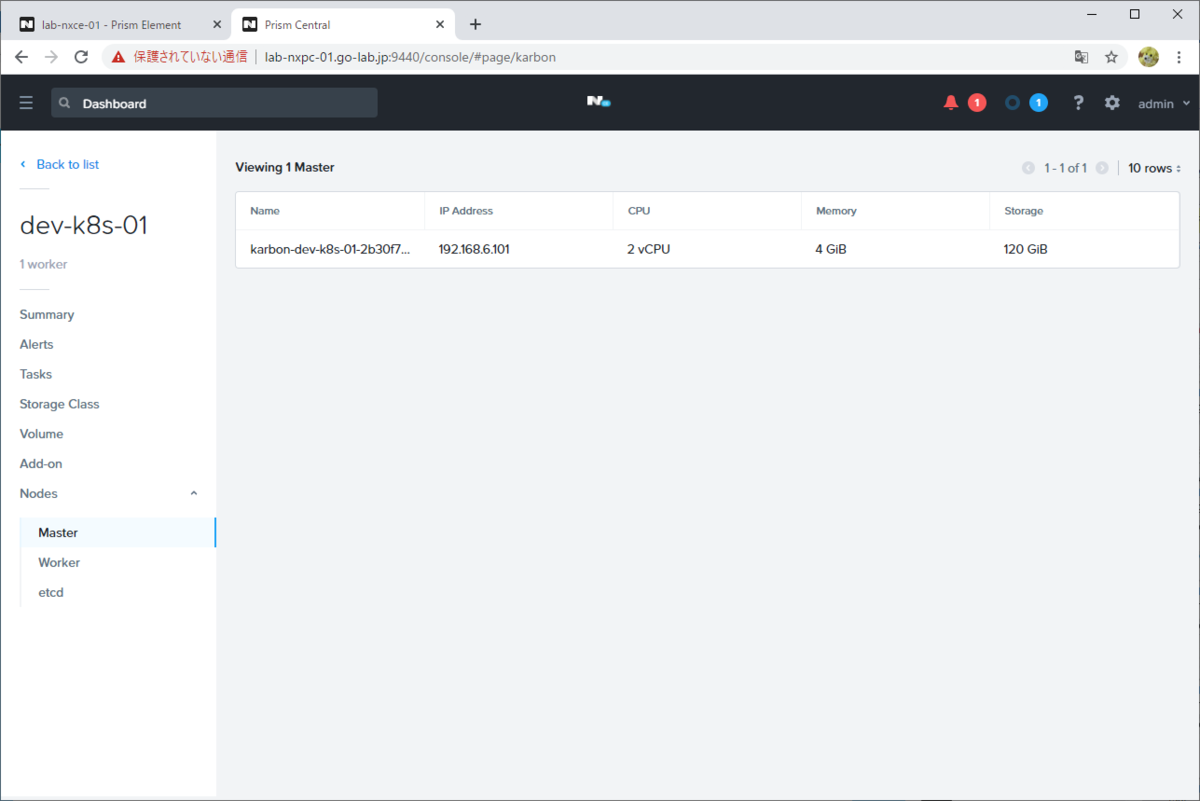Go back to cluster list

pos(60,164)
